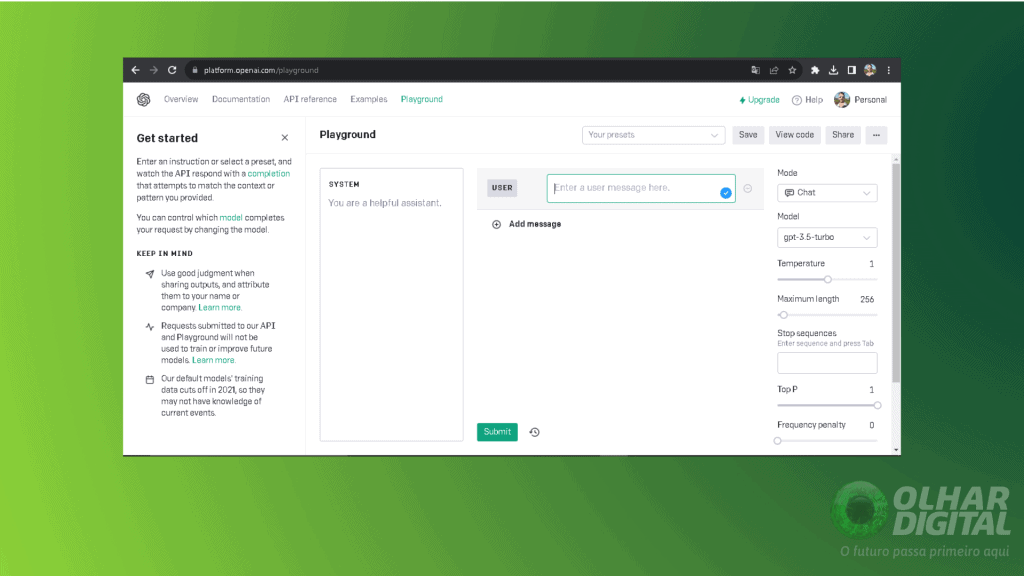Open the Mode dropdown showing Chat
1024x576 pixels.
pos(827,192)
